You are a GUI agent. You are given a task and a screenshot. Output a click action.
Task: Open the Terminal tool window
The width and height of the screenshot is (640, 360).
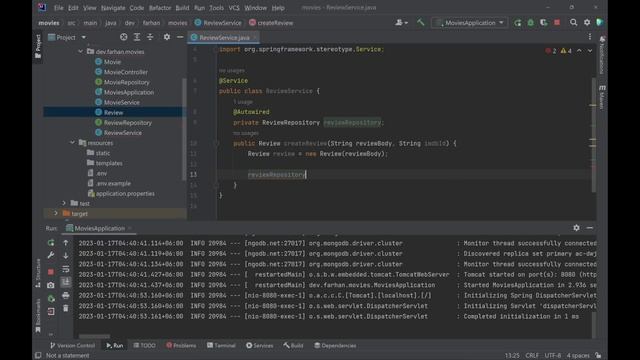(221, 345)
